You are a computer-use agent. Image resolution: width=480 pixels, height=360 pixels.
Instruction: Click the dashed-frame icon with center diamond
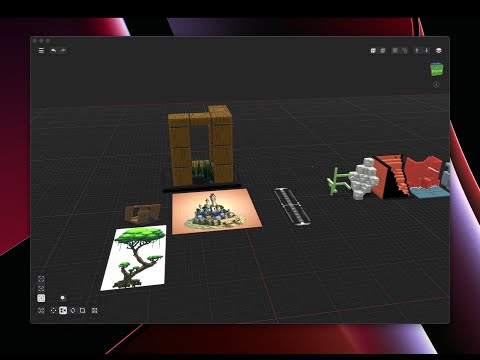[x=41, y=288]
